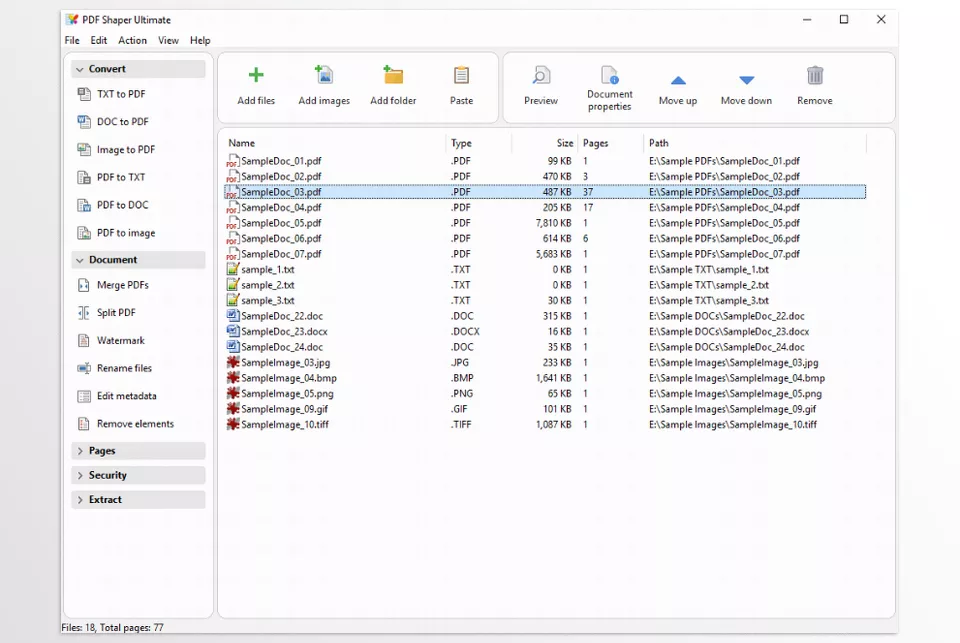
Task: Open the View menu
Action: (168, 41)
